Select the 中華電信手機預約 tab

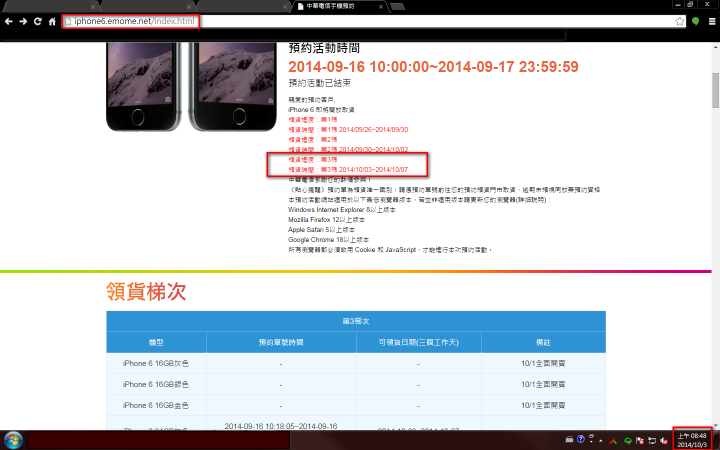pyautogui.click(x=340, y=6)
